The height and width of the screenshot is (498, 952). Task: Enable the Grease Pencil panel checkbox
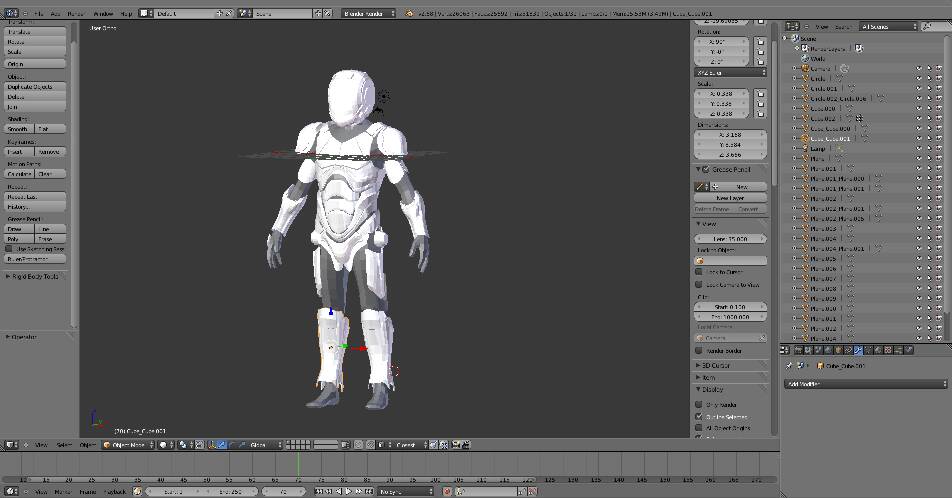706,169
